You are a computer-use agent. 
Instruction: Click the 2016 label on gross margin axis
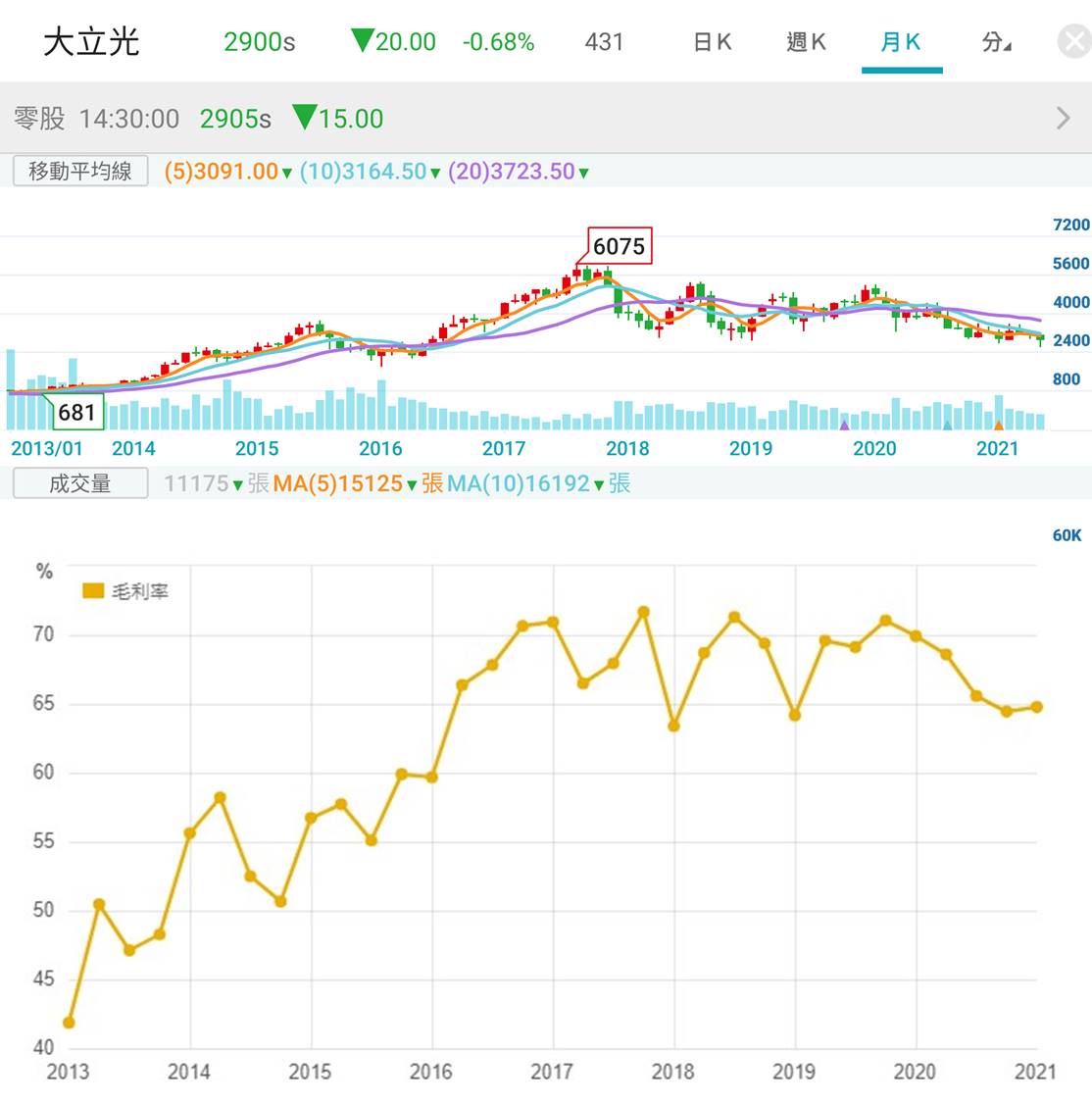[430, 1072]
